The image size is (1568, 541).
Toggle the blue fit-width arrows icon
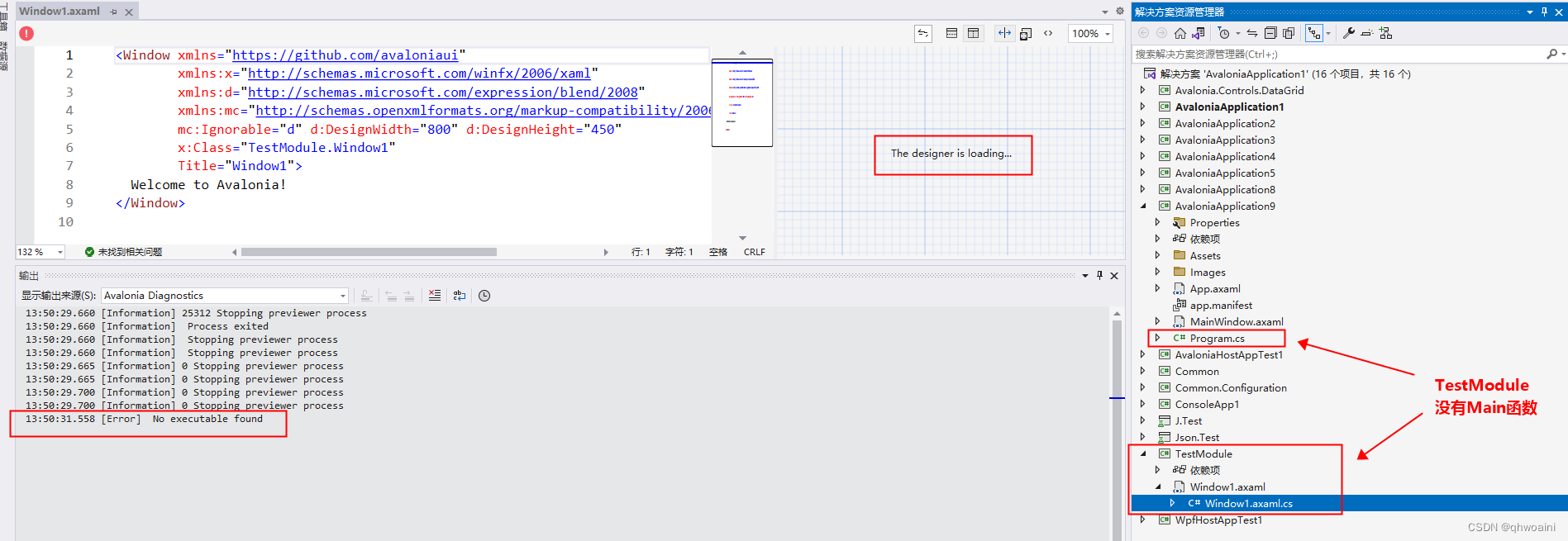pyautogui.click(x=1004, y=33)
